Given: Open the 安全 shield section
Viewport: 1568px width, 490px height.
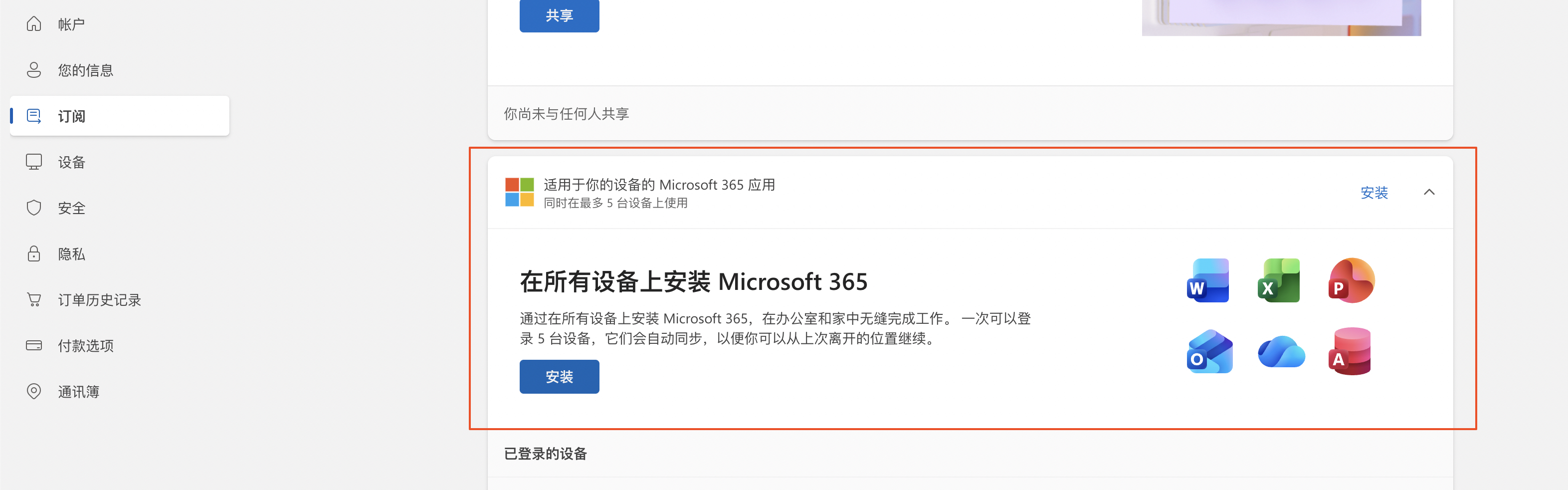Looking at the screenshot, I should pyautogui.click(x=71, y=208).
